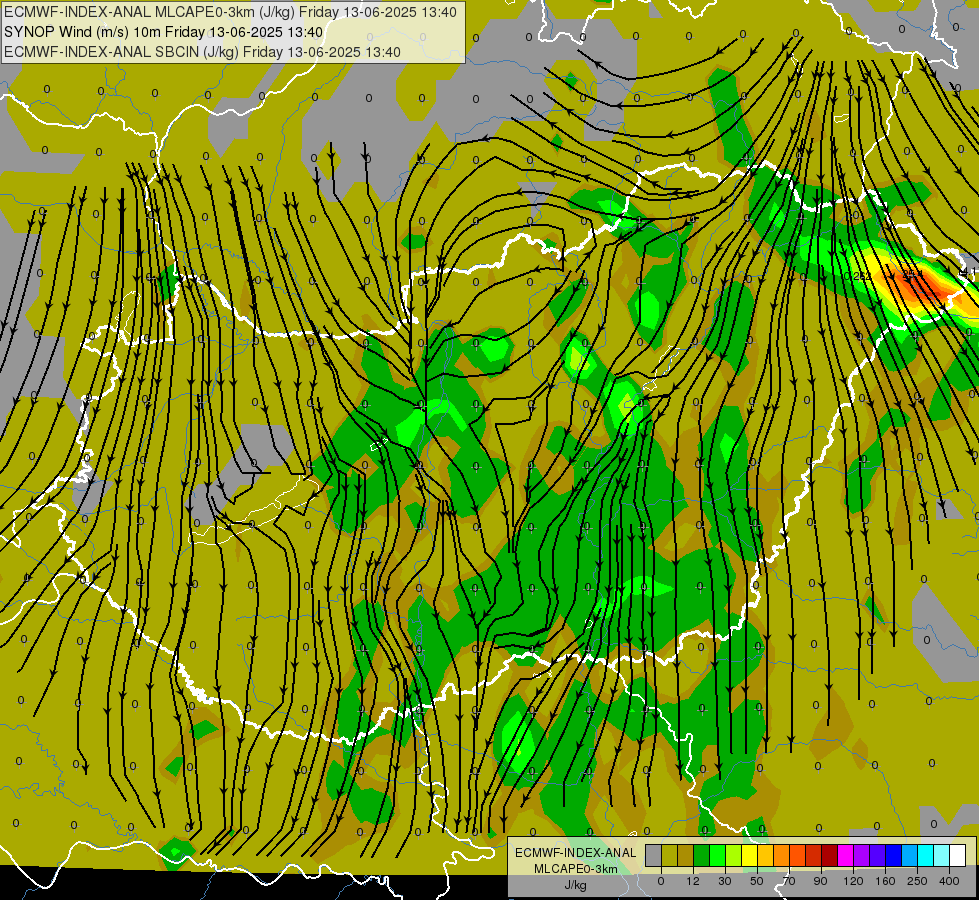Click the legend scale value '400'
The image size is (979, 900).
pos(949,881)
